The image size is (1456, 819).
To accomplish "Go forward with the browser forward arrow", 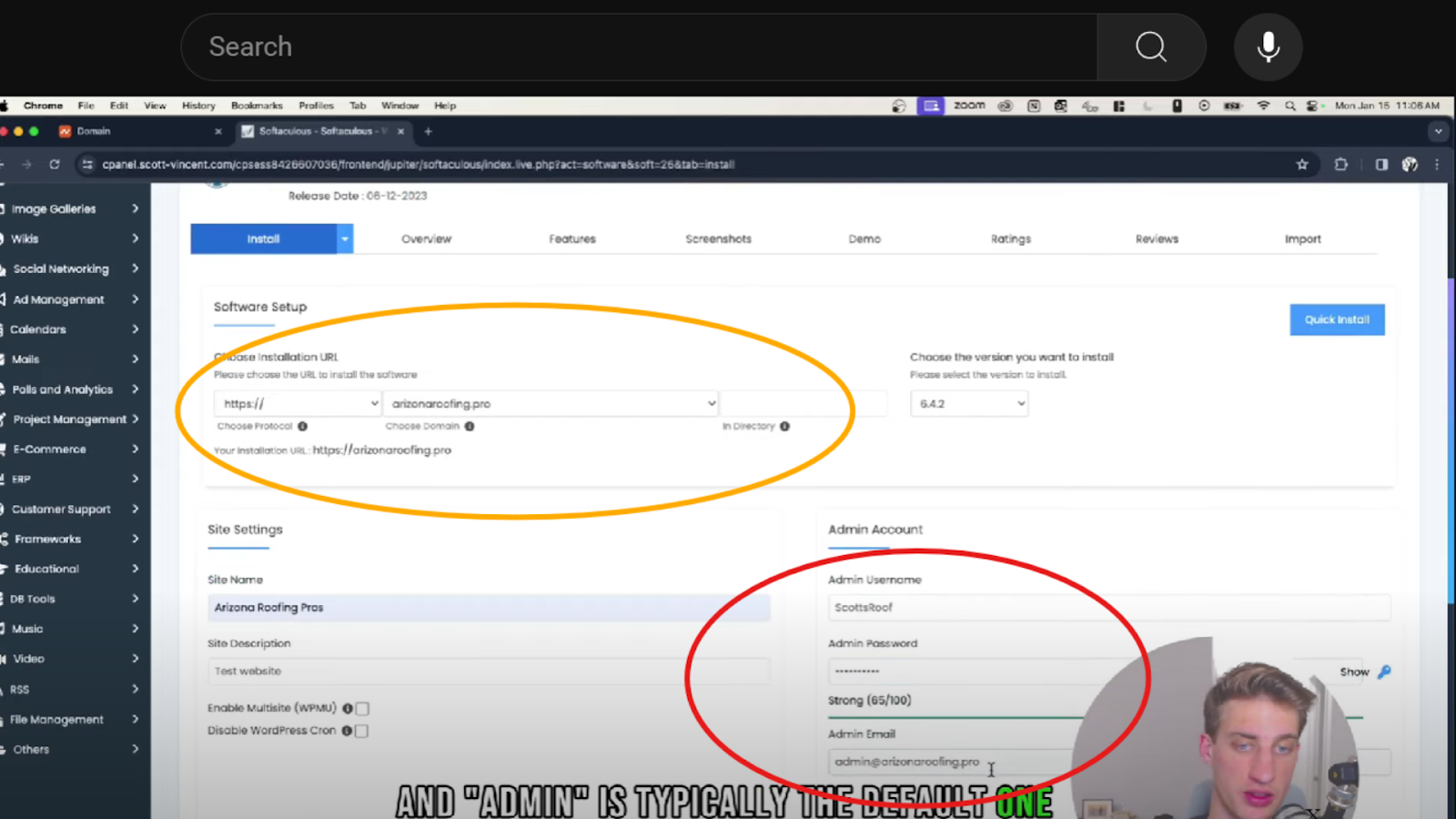I will tap(26, 165).
